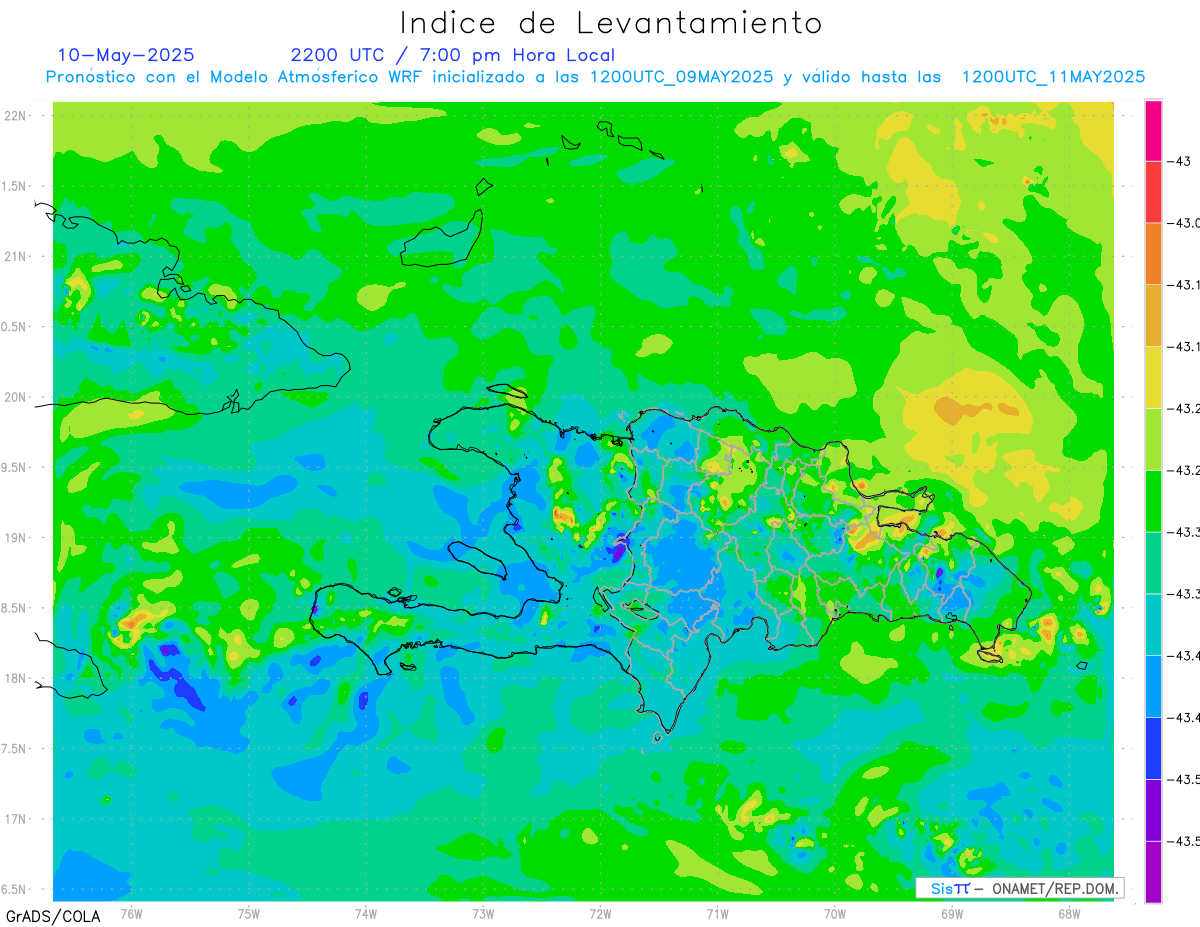
Task: Click the '18N' latitude label
Action: pos(15,678)
